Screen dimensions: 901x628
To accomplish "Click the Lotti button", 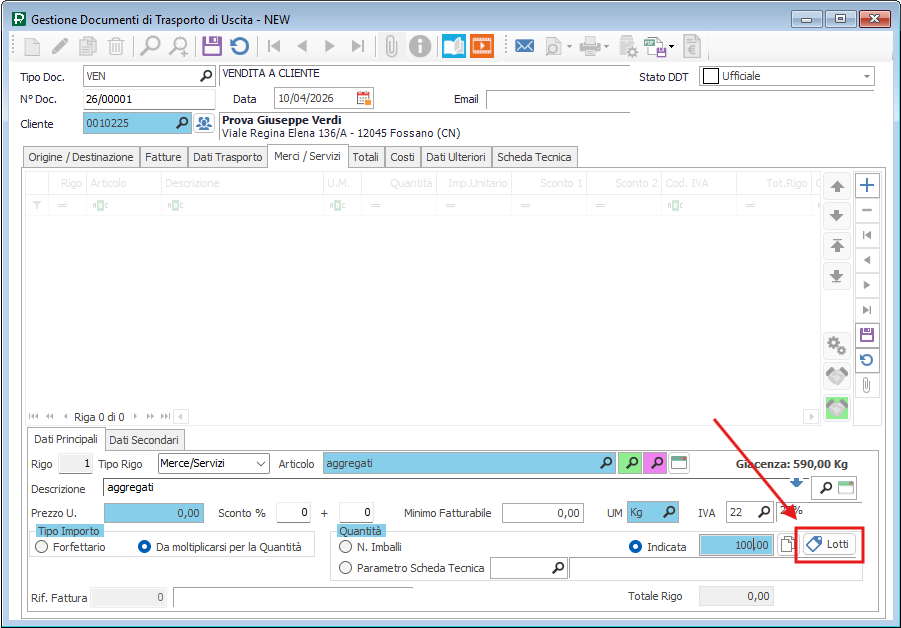I will pyautogui.click(x=830, y=544).
